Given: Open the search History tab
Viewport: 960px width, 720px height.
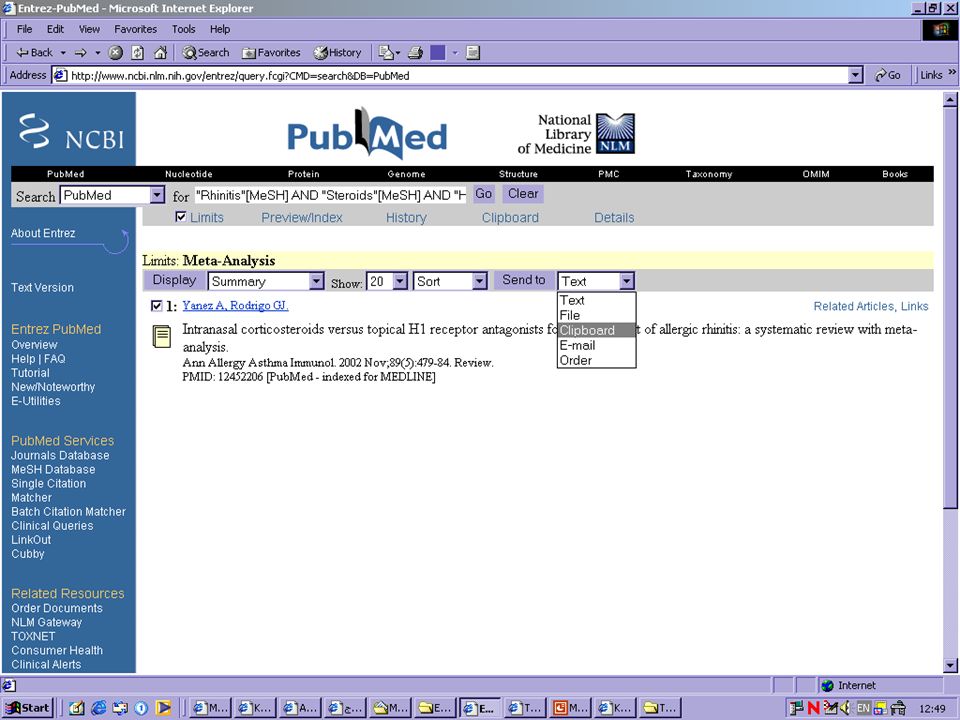Looking at the screenshot, I should [x=406, y=217].
